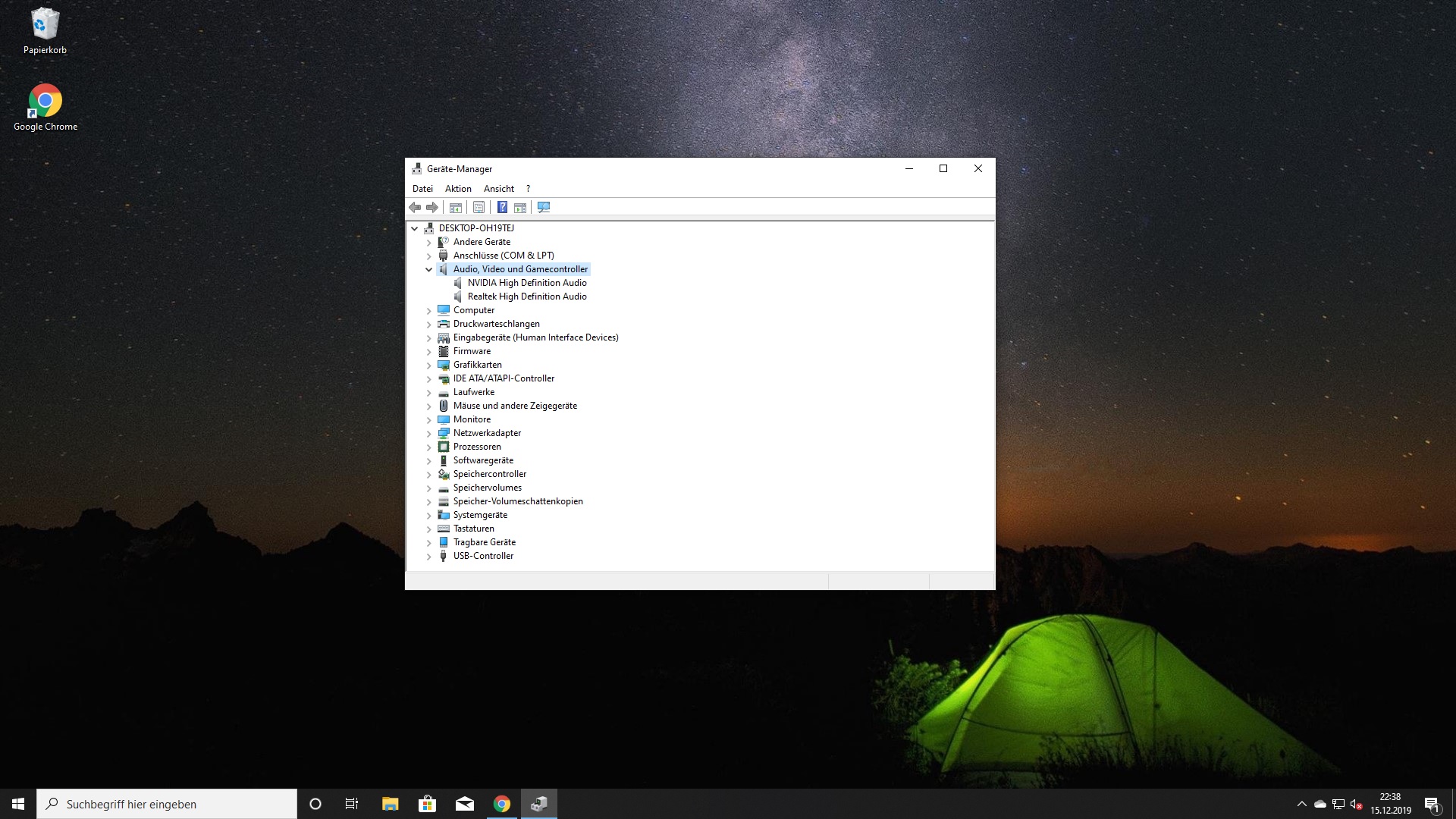
Task: Expand the Grafikkarten category
Action: [428, 366]
